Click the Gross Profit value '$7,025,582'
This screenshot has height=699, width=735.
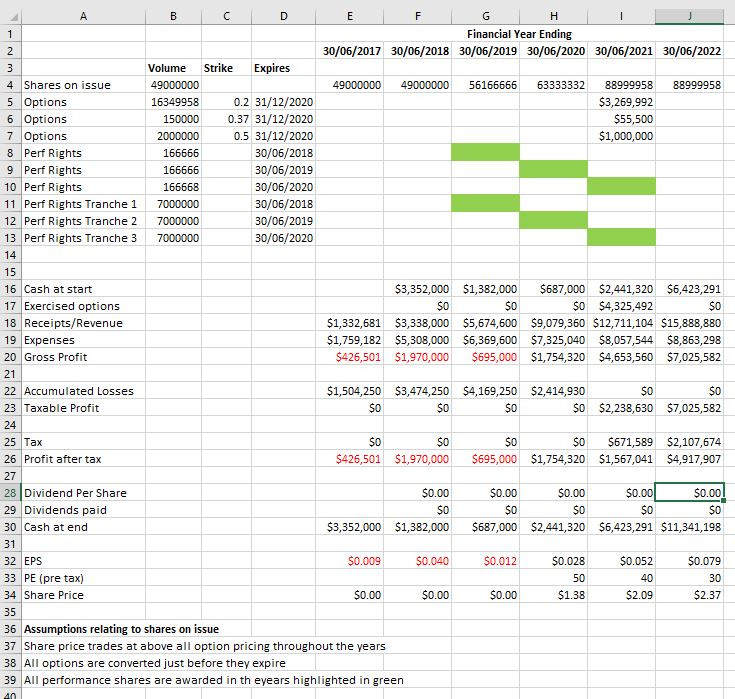(x=690, y=357)
